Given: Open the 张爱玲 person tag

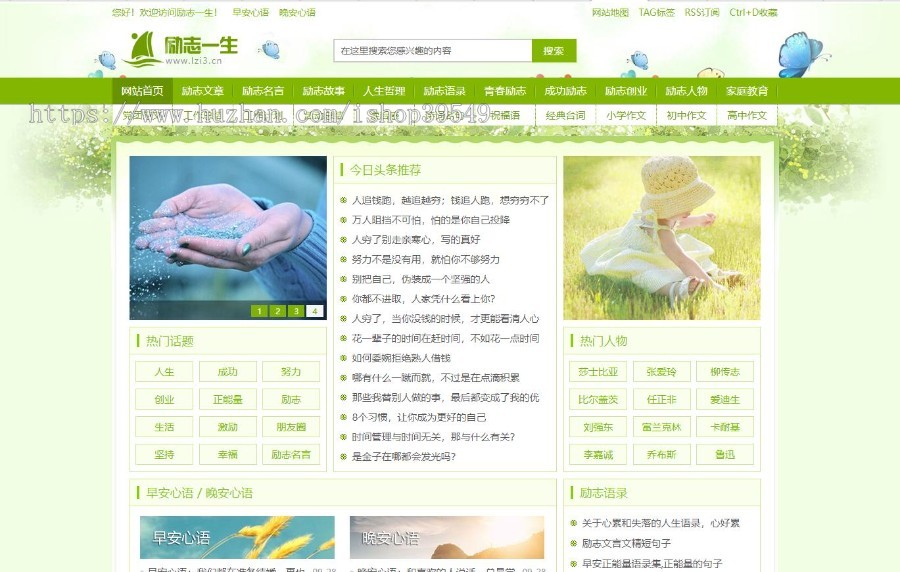Looking at the screenshot, I should [662, 372].
